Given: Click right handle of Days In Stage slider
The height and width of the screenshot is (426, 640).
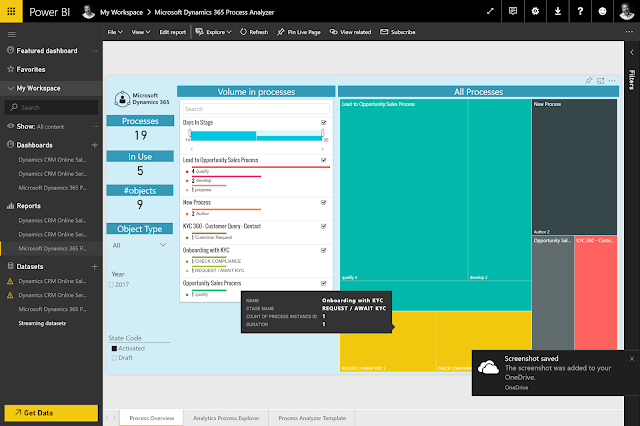Looking at the screenshot, I should click(x=322, y=133).
